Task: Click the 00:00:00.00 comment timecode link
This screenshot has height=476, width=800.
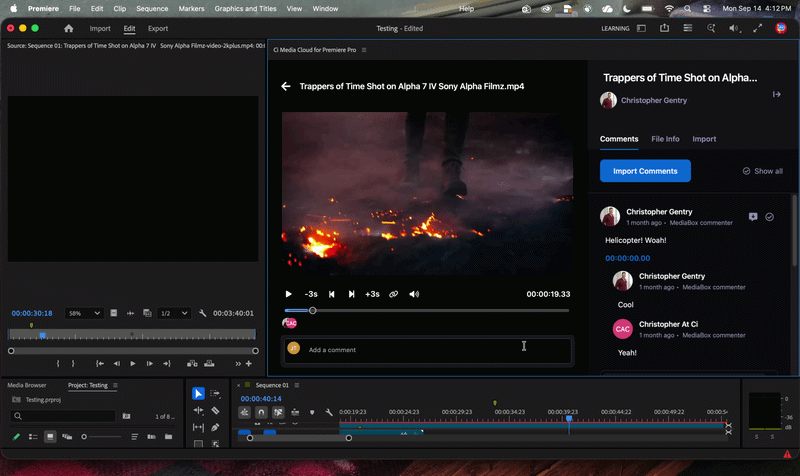Action: tap(628, 258)
